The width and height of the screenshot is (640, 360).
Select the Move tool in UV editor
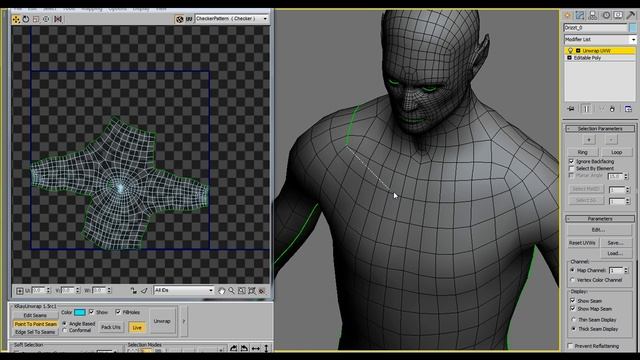(x=16, y=19)
